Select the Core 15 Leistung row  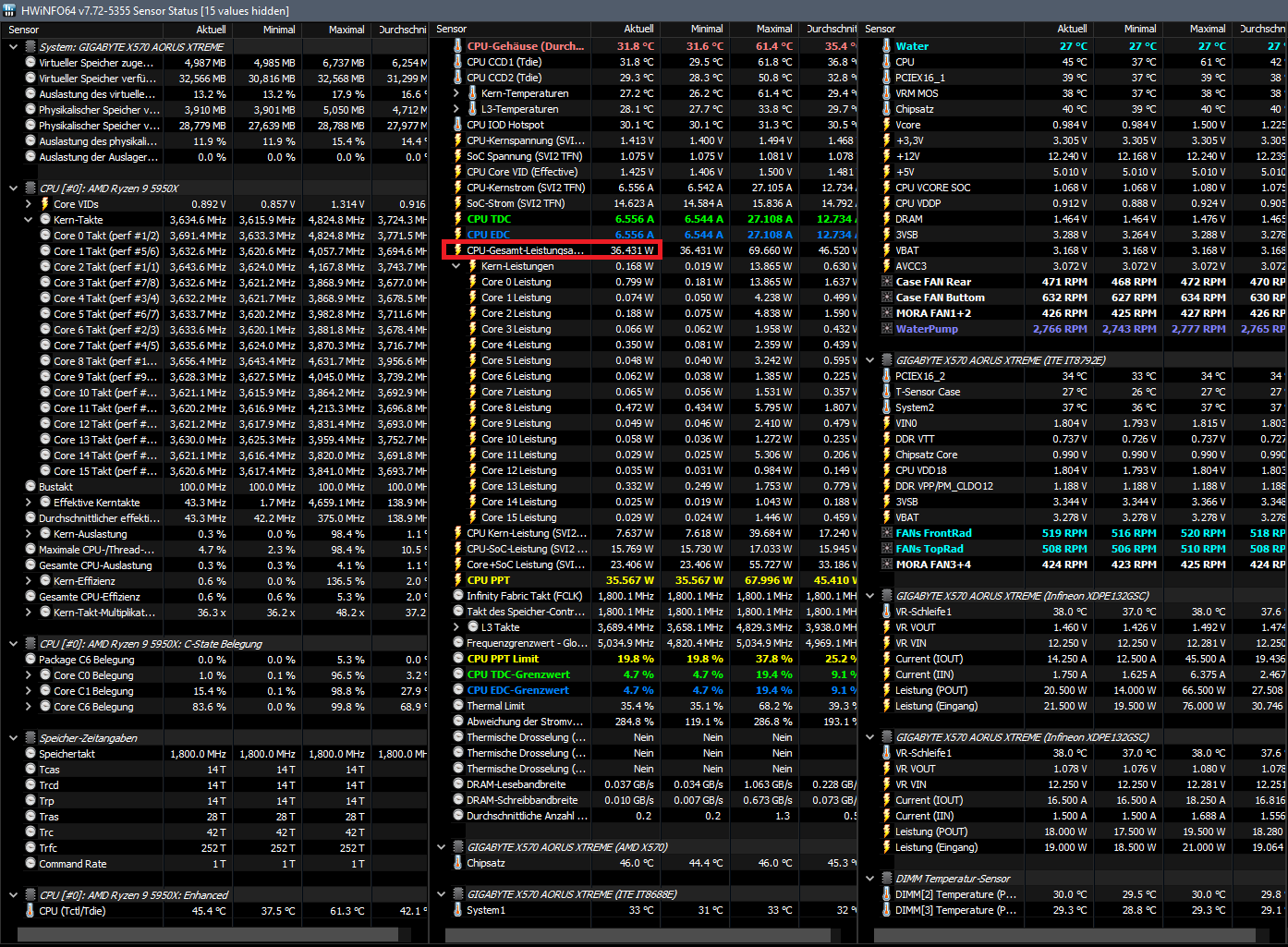pos(644,517)
